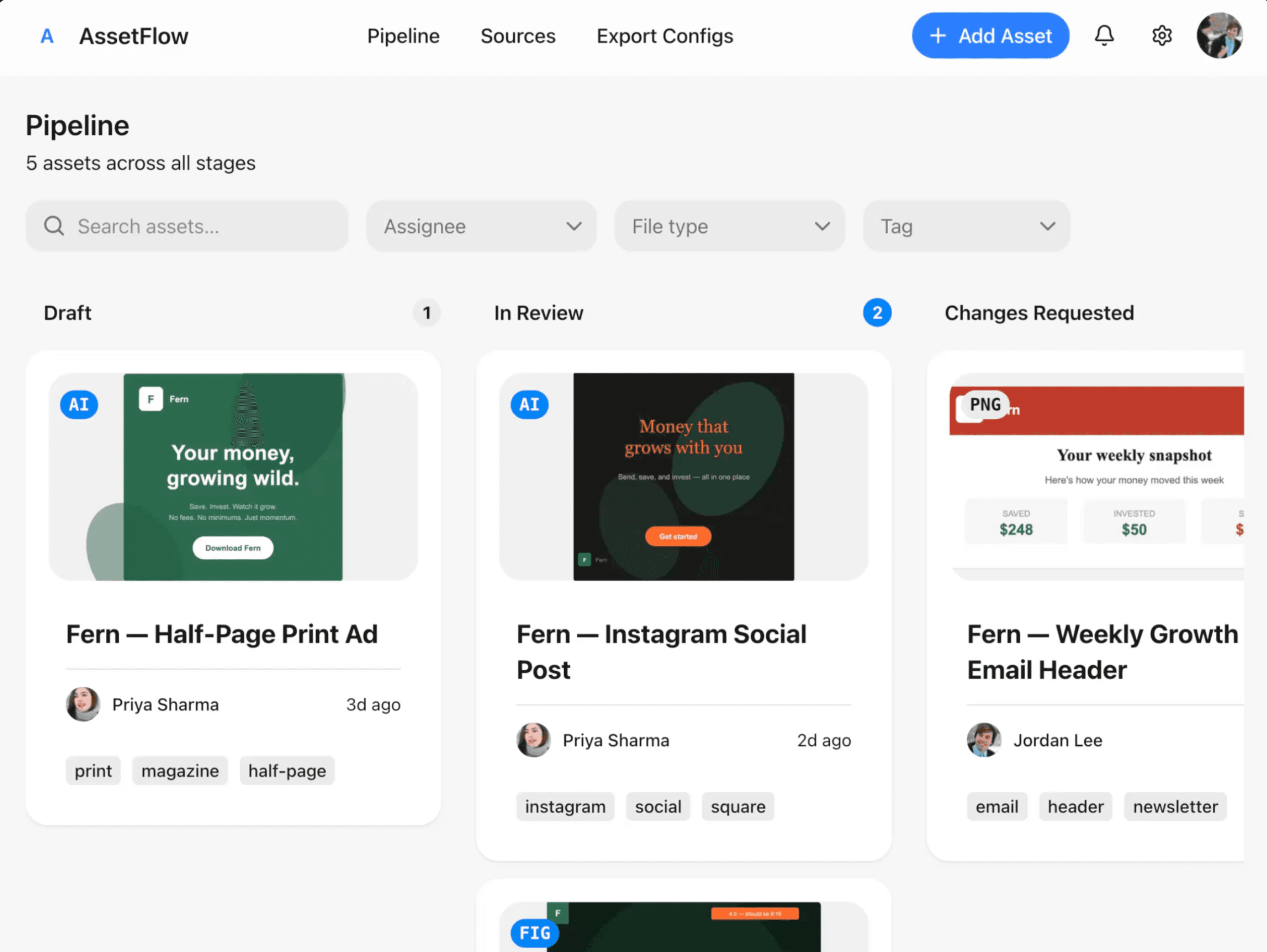Viewport: 1267px width, 952px height.
Task: Open the Fern — Half-Page Print Ad title
Action: point(221,634)
